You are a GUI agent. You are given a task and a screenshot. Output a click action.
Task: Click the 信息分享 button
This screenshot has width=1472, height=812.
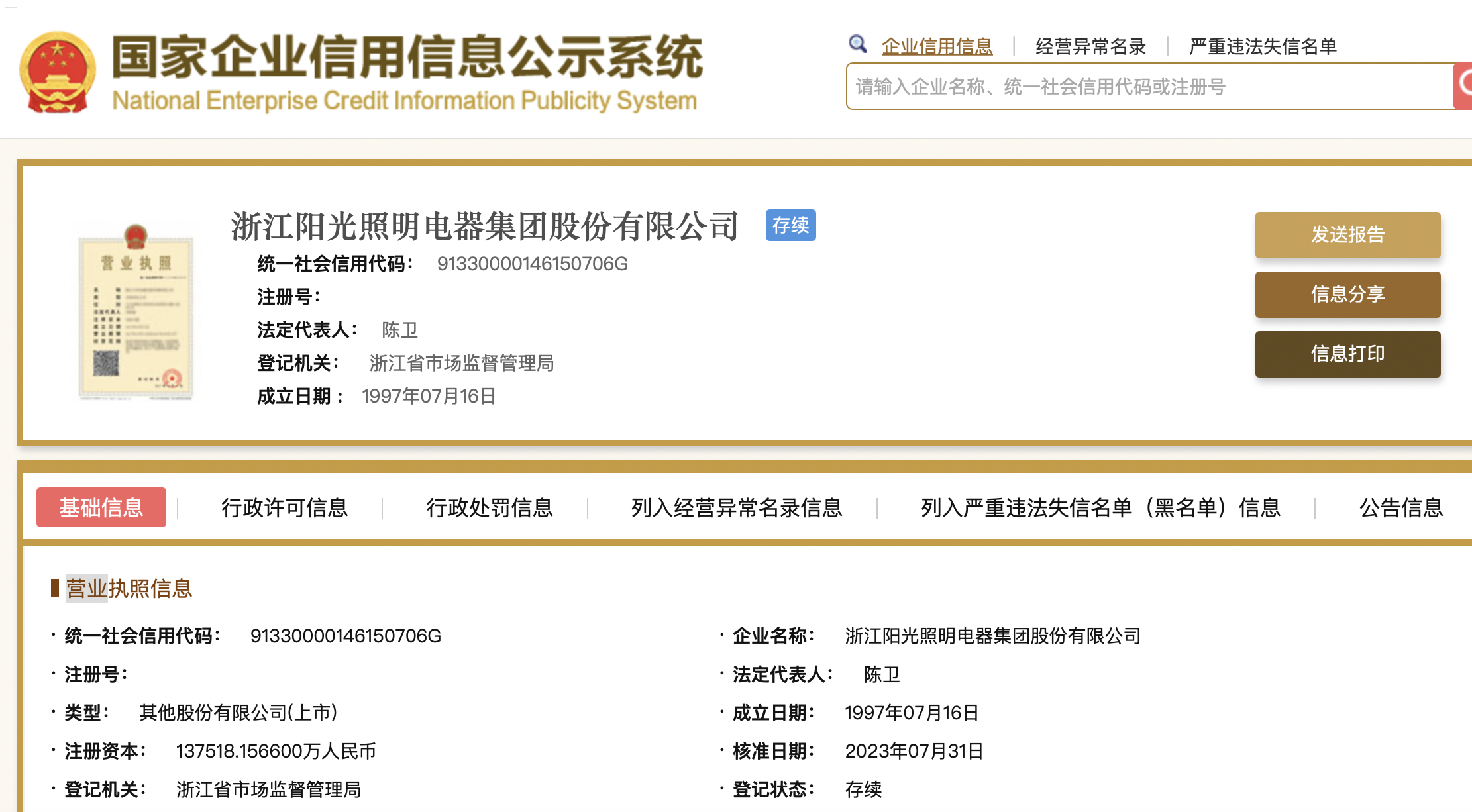1347,294
